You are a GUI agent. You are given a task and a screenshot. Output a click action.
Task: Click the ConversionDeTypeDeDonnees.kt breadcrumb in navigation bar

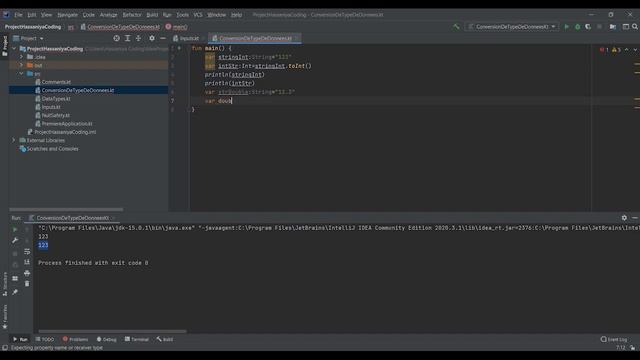point(120,27)
